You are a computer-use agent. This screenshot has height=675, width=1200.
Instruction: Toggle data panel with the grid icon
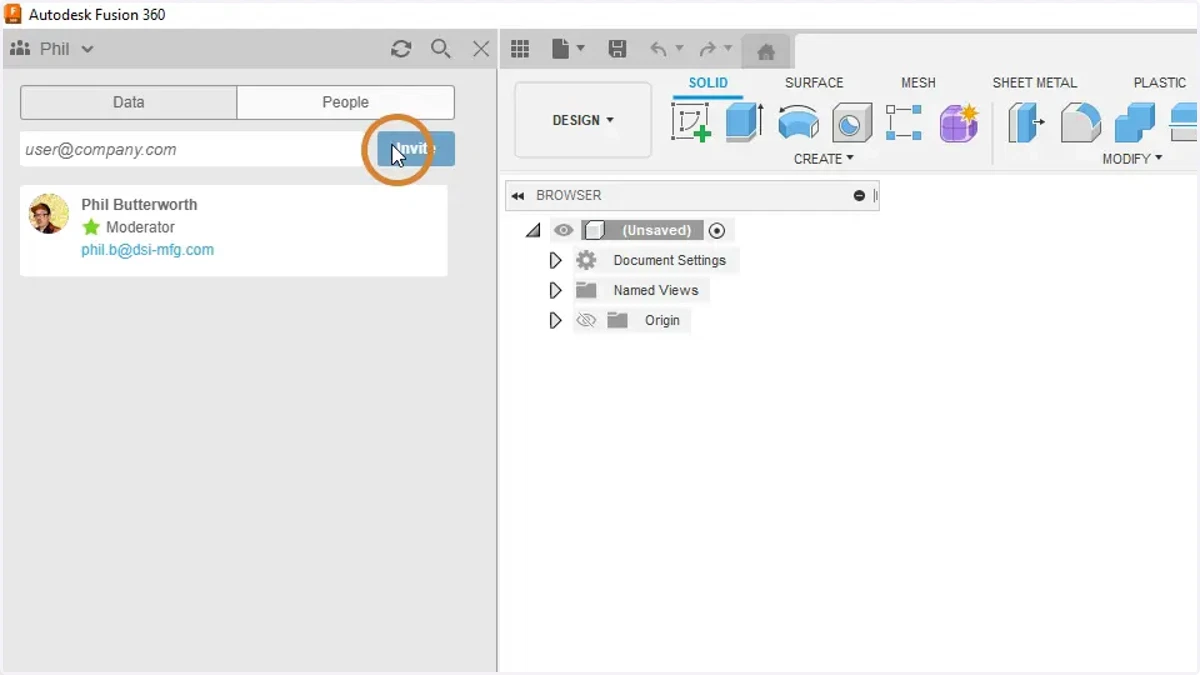point(520,49)
